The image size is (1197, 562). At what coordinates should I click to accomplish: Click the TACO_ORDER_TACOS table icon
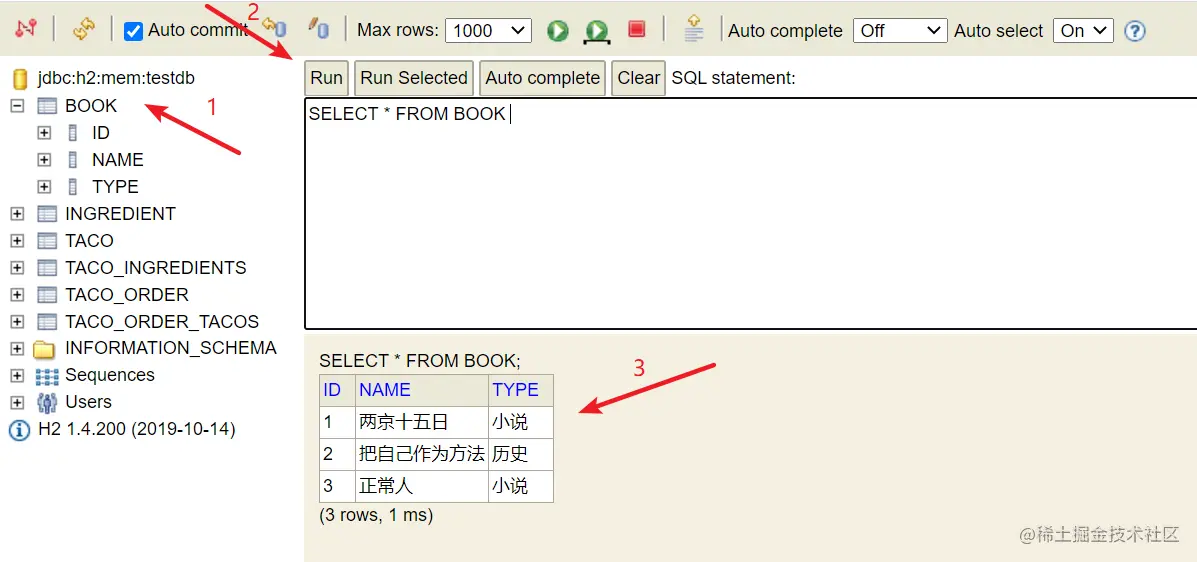(47, 322)
